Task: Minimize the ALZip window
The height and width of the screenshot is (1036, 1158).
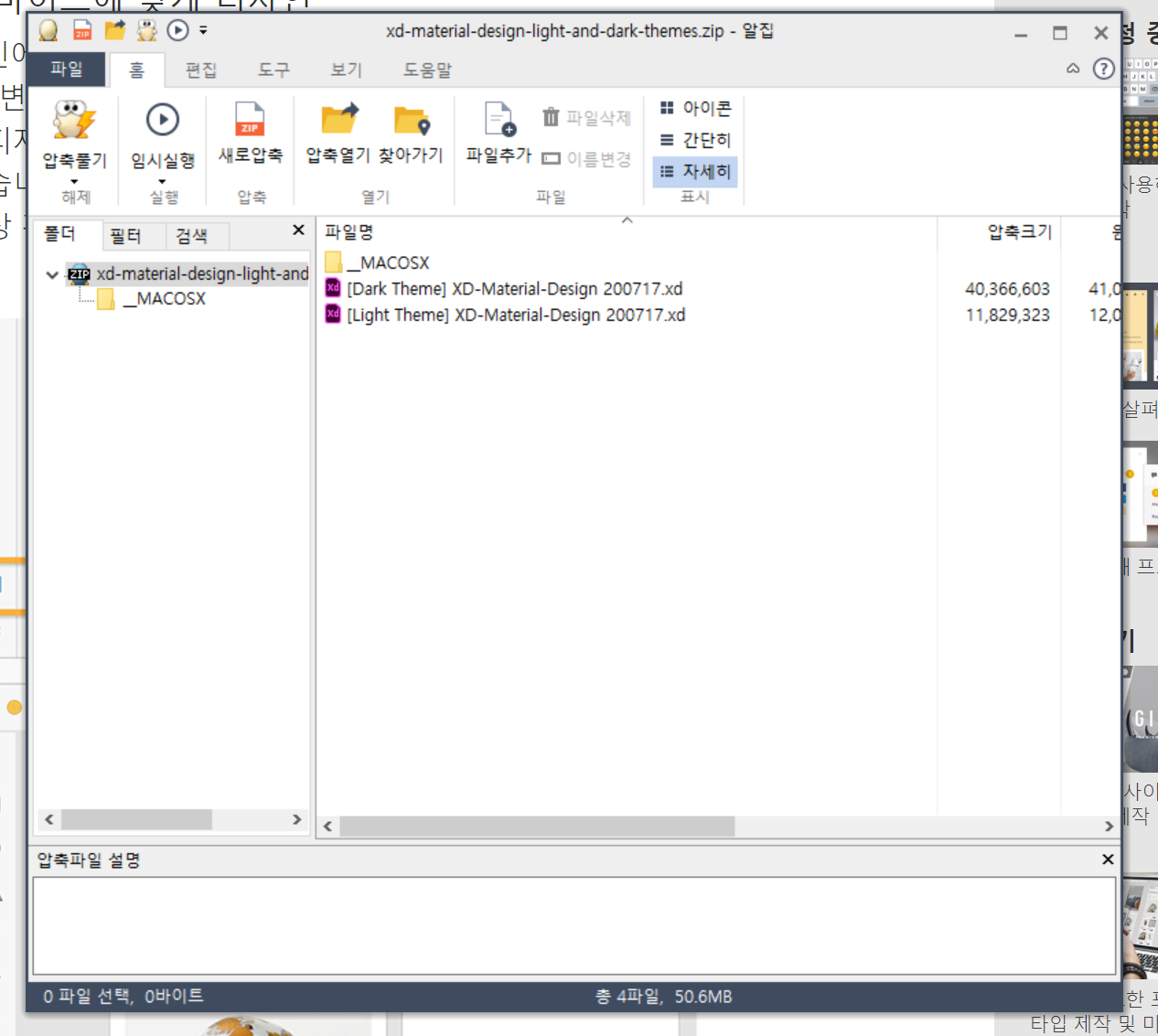Action: pos(1021,34)
